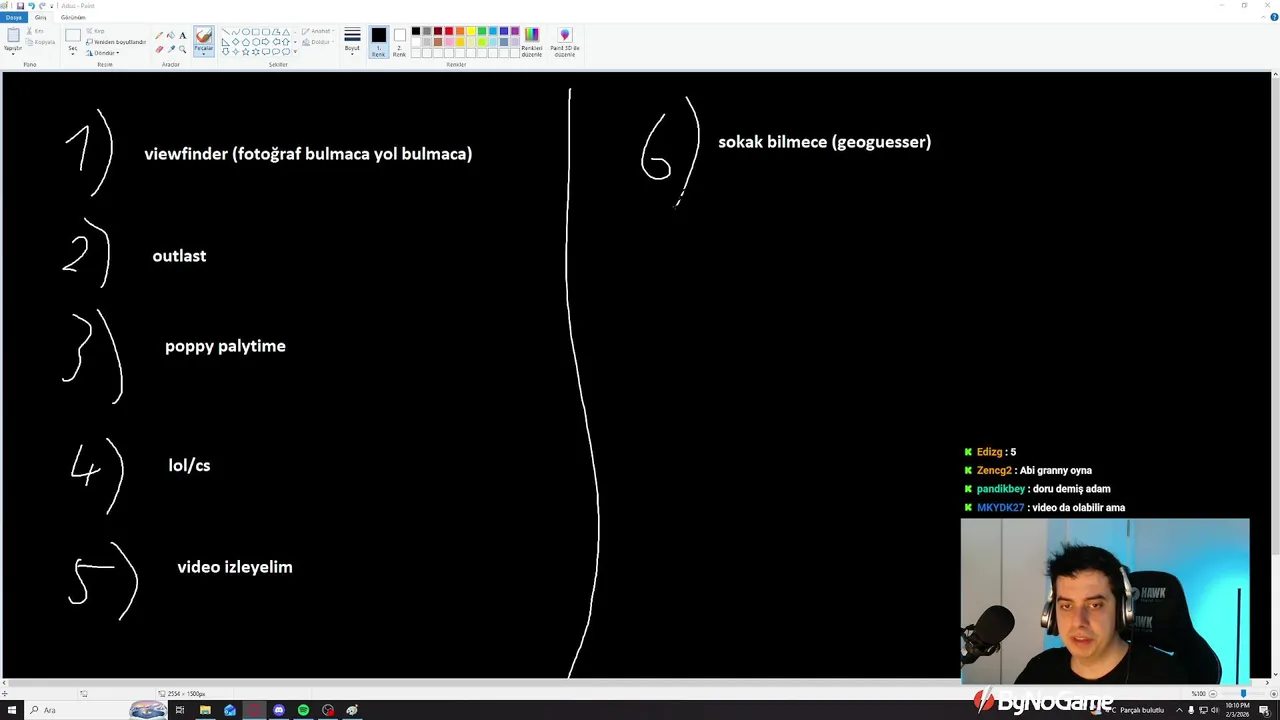
Task: Click the volume speaker tray icon
Action: pyautogui.click(x=1214, y=710)
